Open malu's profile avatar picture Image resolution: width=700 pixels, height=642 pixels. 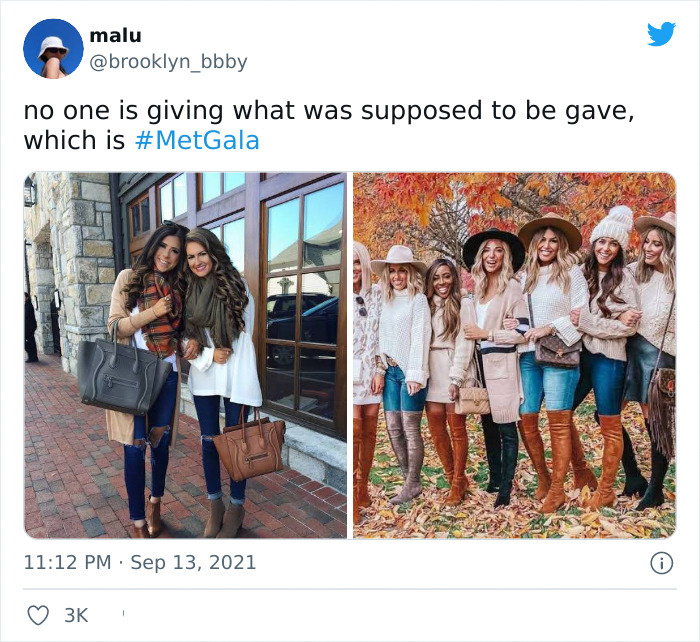53,48
